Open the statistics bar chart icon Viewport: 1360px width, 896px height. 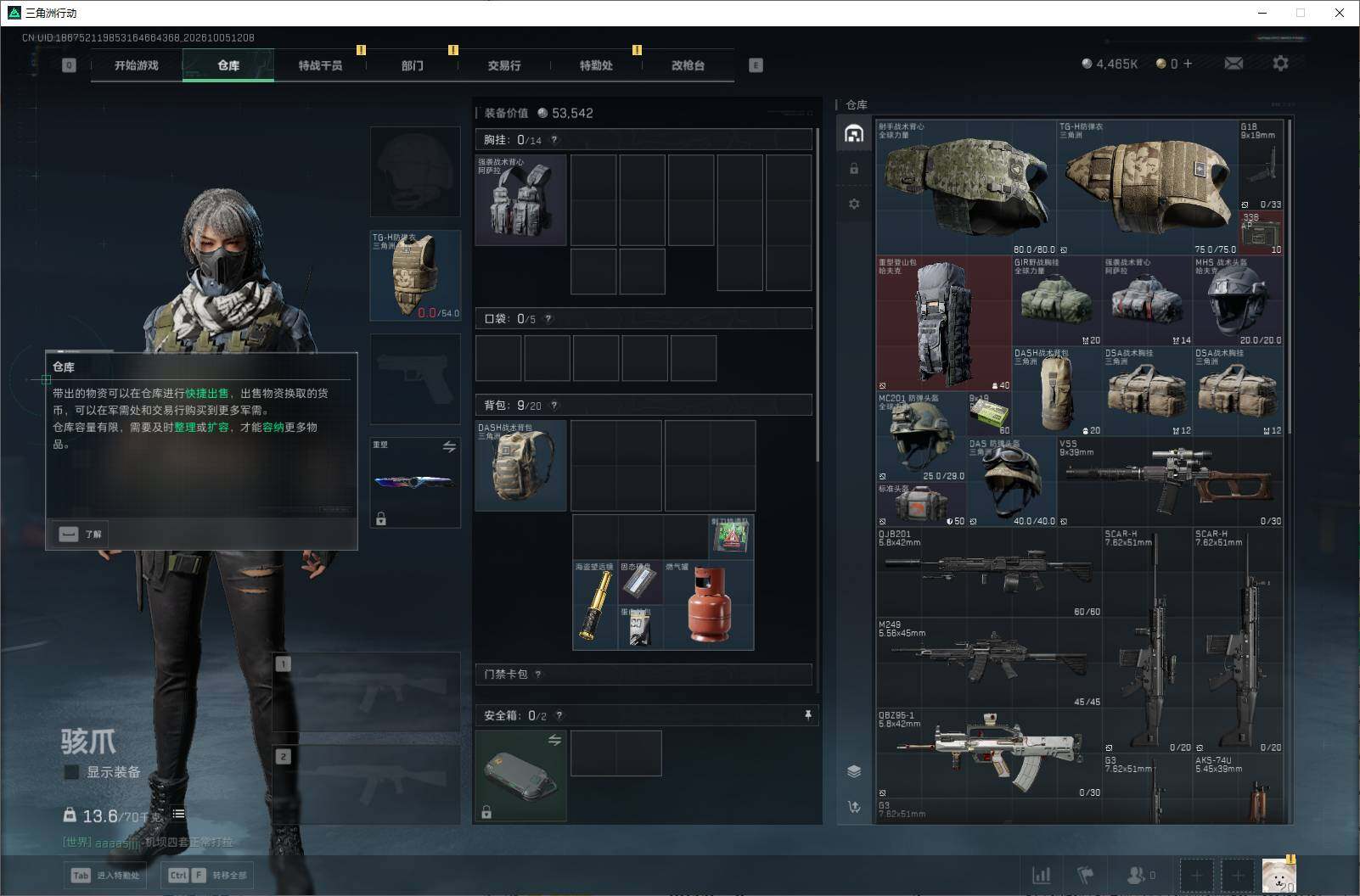pos(1041,875)
